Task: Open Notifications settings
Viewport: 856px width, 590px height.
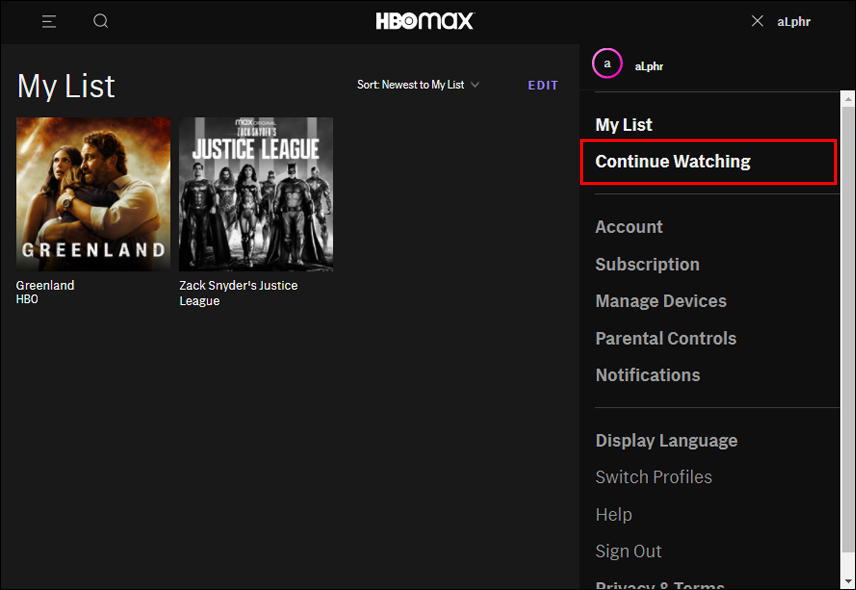Action: coord(647,375)
